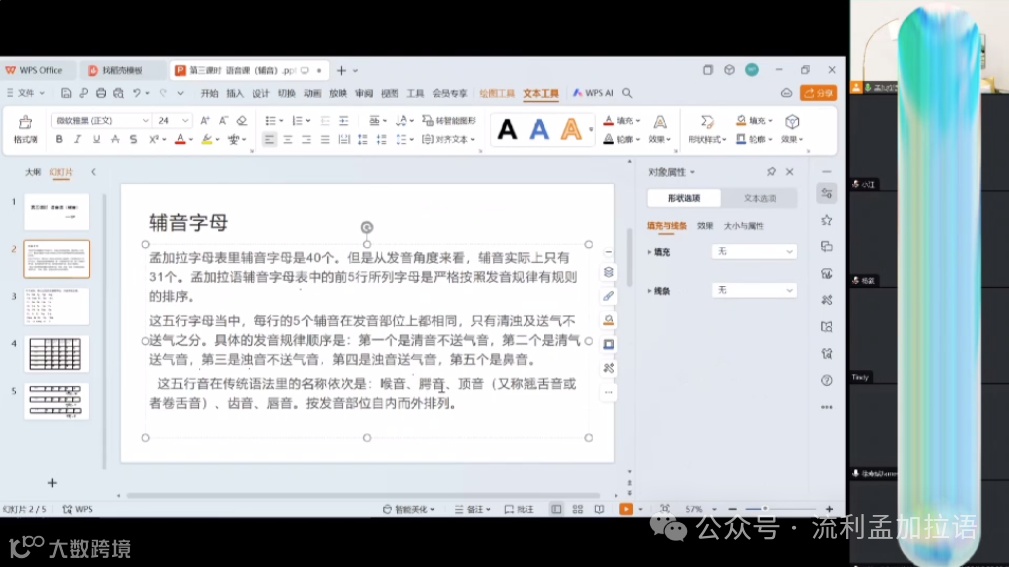
Task: Switch to slide sorter grid view icon
Action: 577,509
